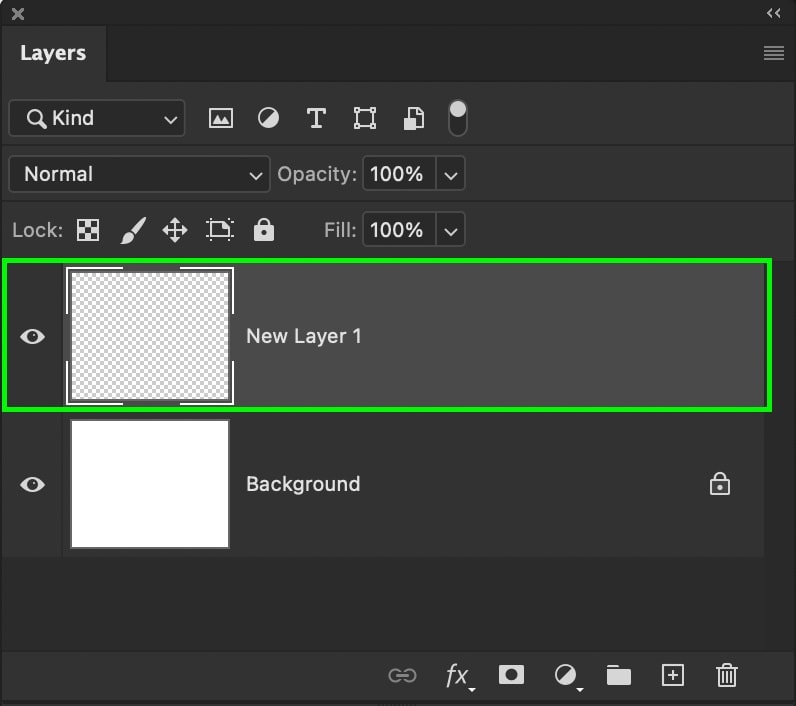Open the Normal blend mode dropdown
Image resolution: width=796 pixels, height=706 pixels.
pos(139,174)
